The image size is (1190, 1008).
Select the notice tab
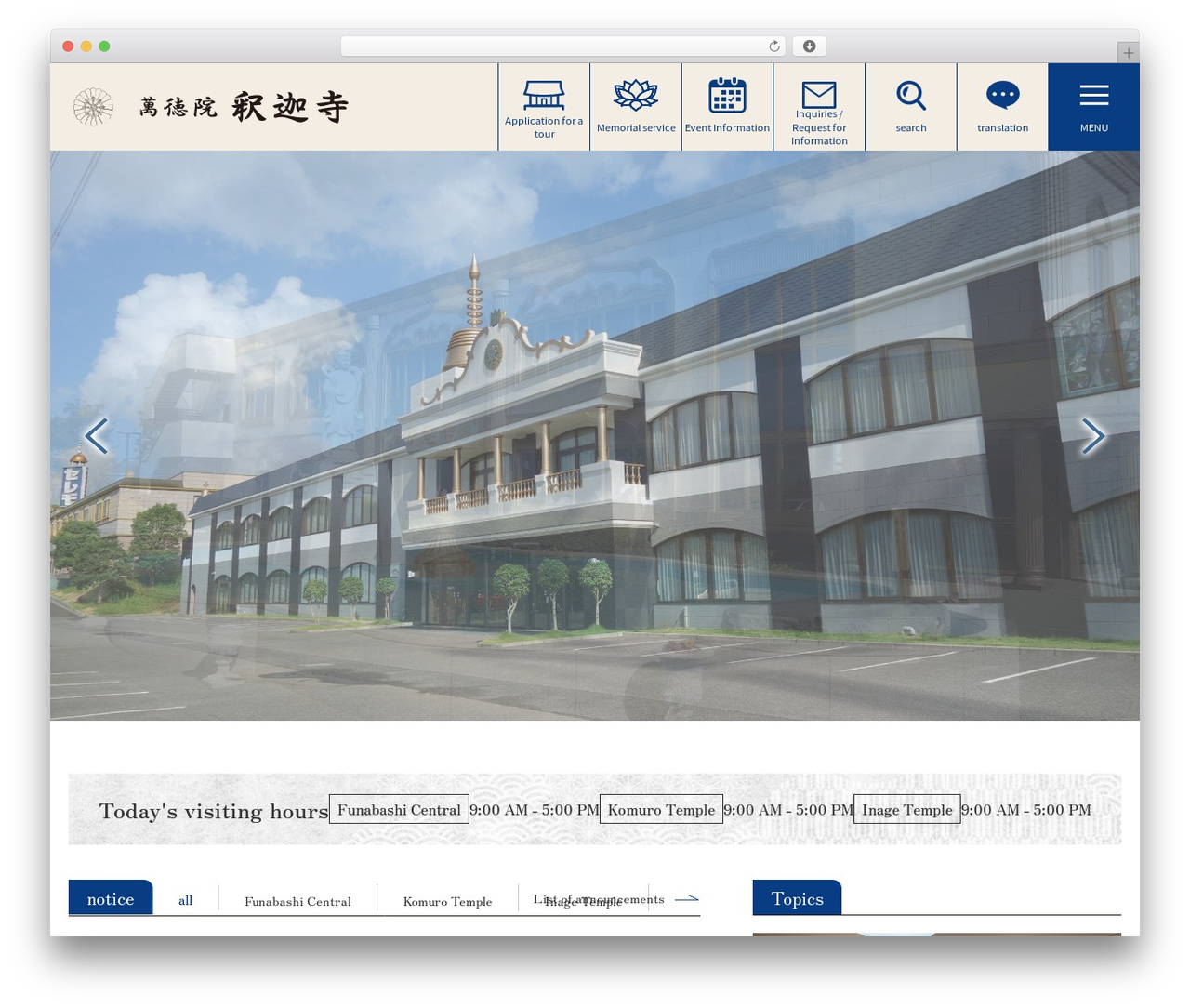(111, 898)
